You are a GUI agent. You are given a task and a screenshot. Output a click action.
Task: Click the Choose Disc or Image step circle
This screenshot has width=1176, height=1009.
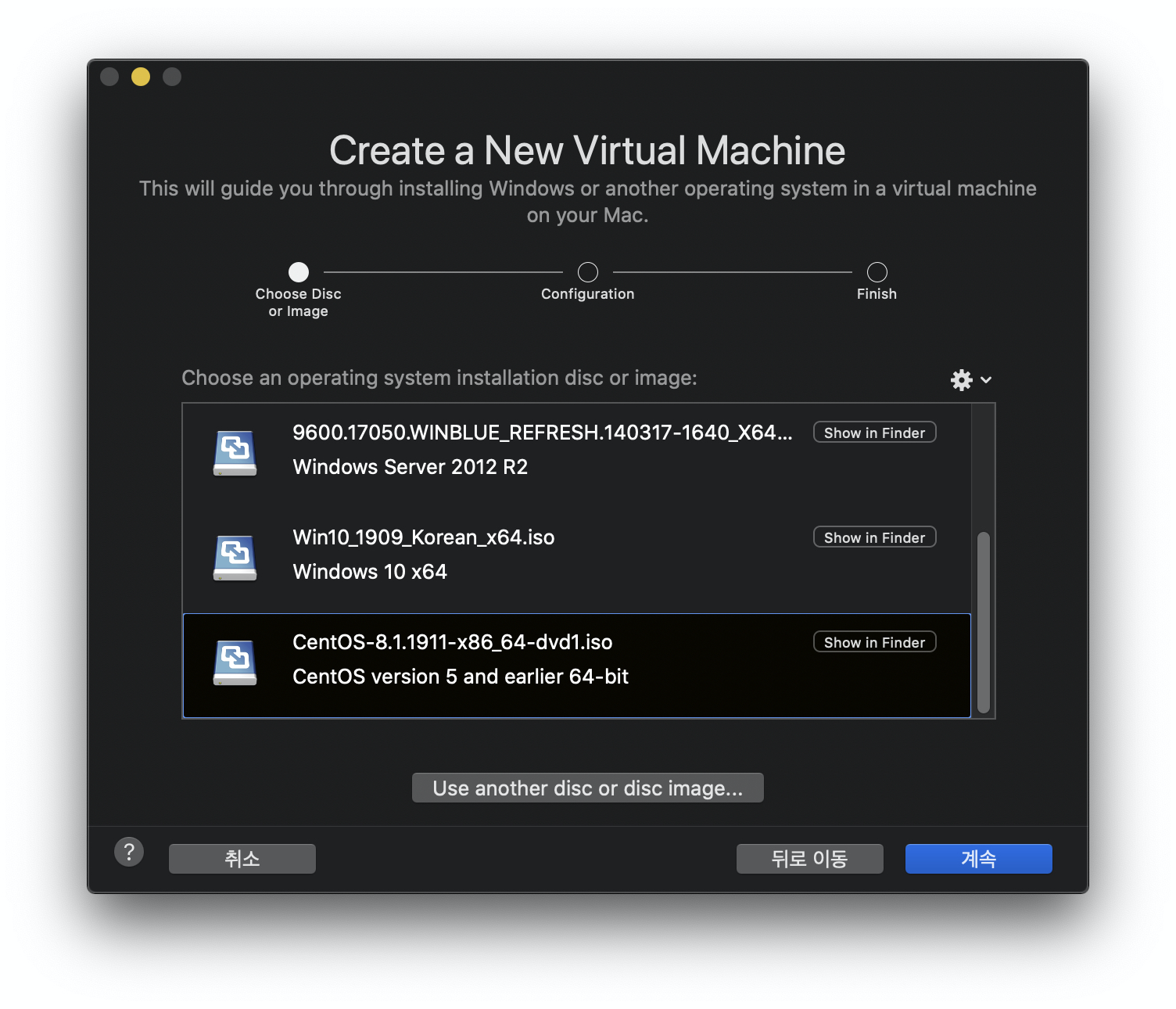[x=299, y=272]
